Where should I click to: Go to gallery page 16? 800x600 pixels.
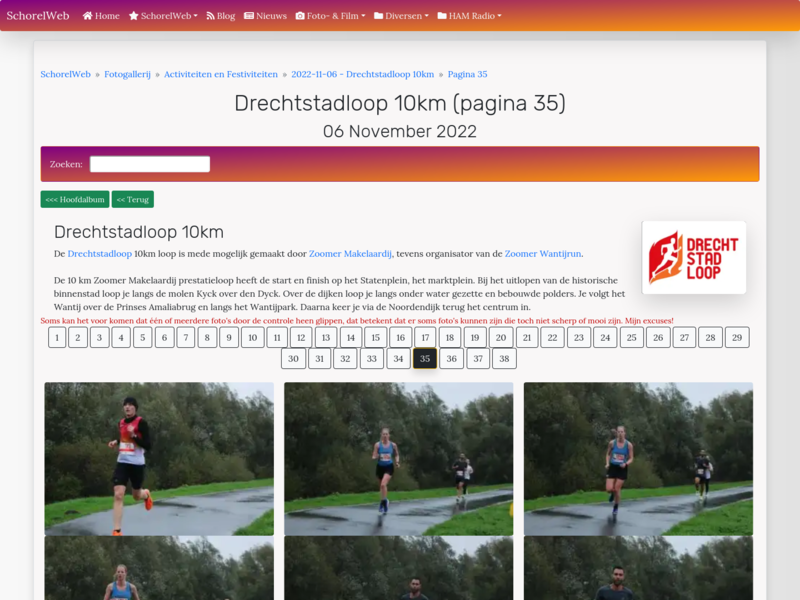click(401, 337)
